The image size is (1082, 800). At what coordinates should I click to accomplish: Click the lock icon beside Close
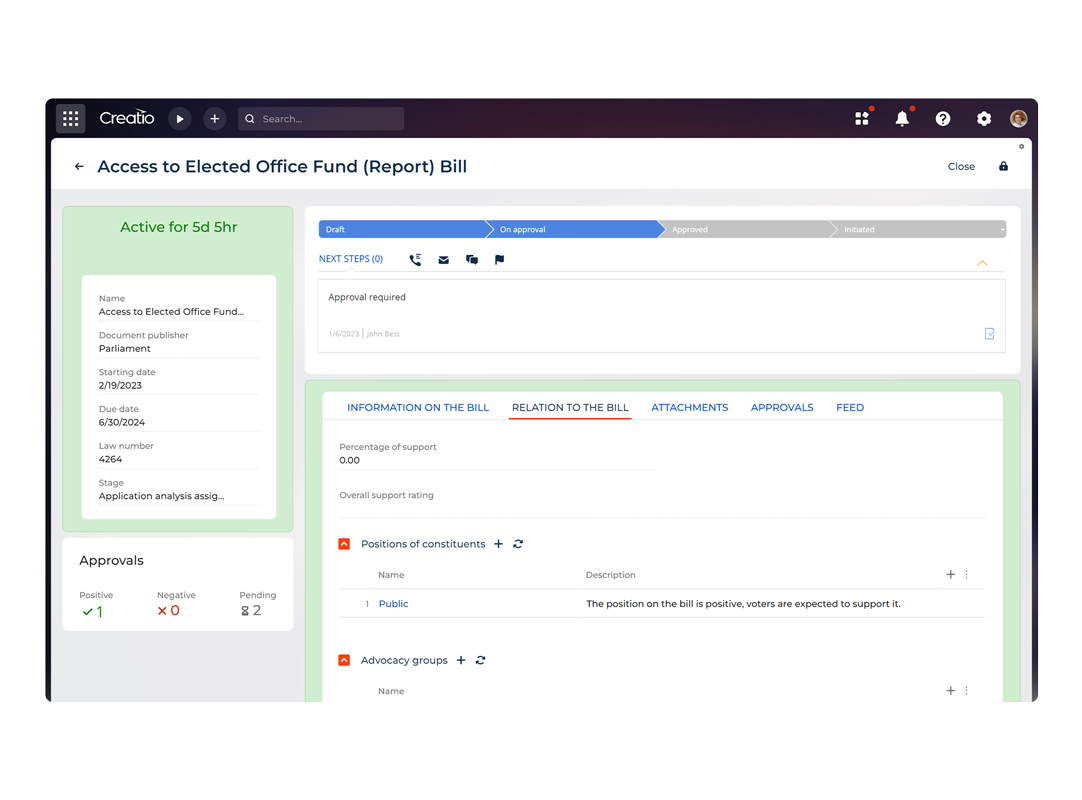click(x=1003, y=167)
